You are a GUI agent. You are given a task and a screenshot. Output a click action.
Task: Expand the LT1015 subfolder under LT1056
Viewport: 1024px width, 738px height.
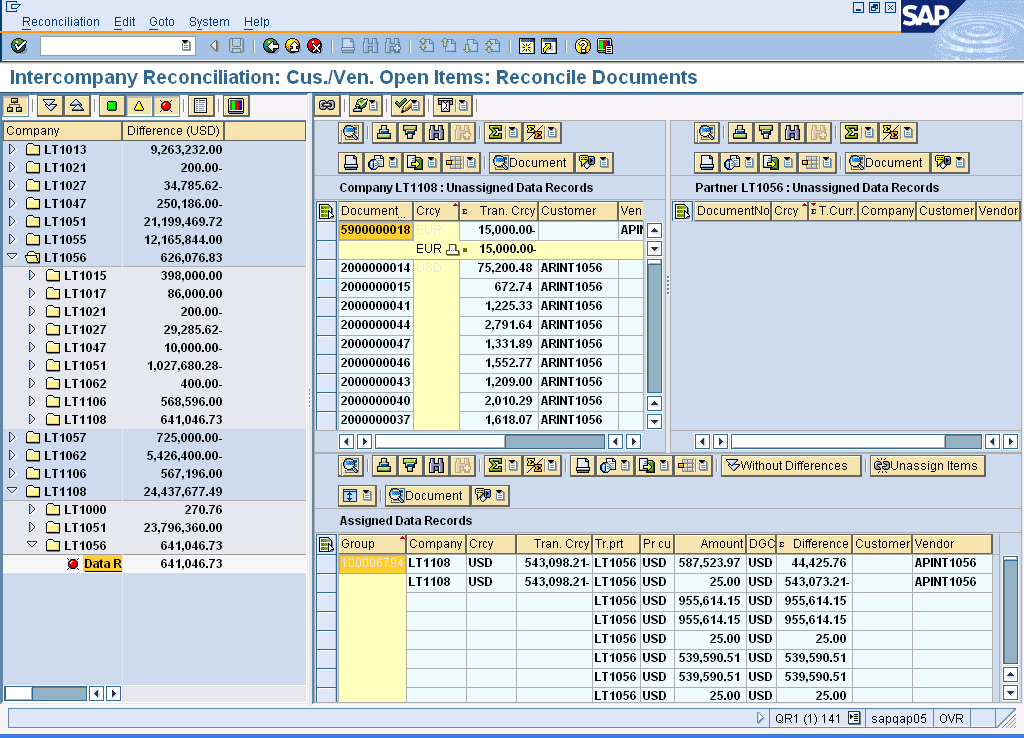(31, 276)
